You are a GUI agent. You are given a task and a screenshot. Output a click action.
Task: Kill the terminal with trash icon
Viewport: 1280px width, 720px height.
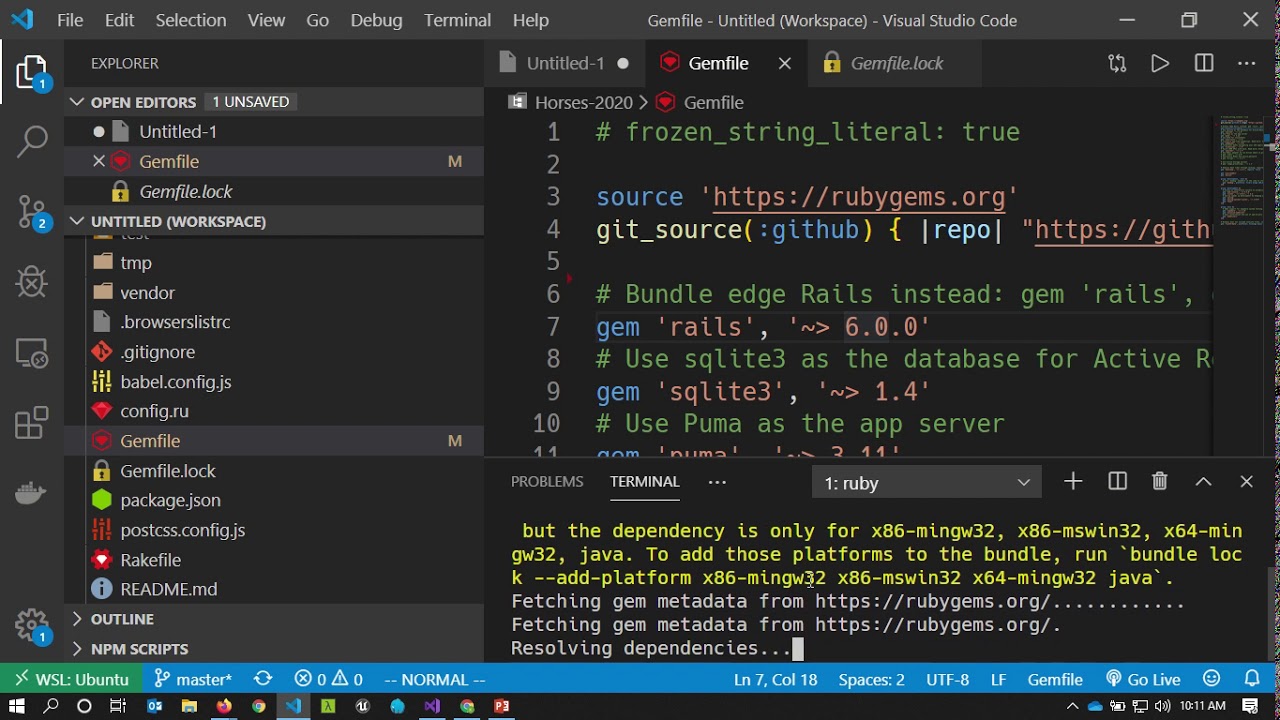click(1160, 482)
